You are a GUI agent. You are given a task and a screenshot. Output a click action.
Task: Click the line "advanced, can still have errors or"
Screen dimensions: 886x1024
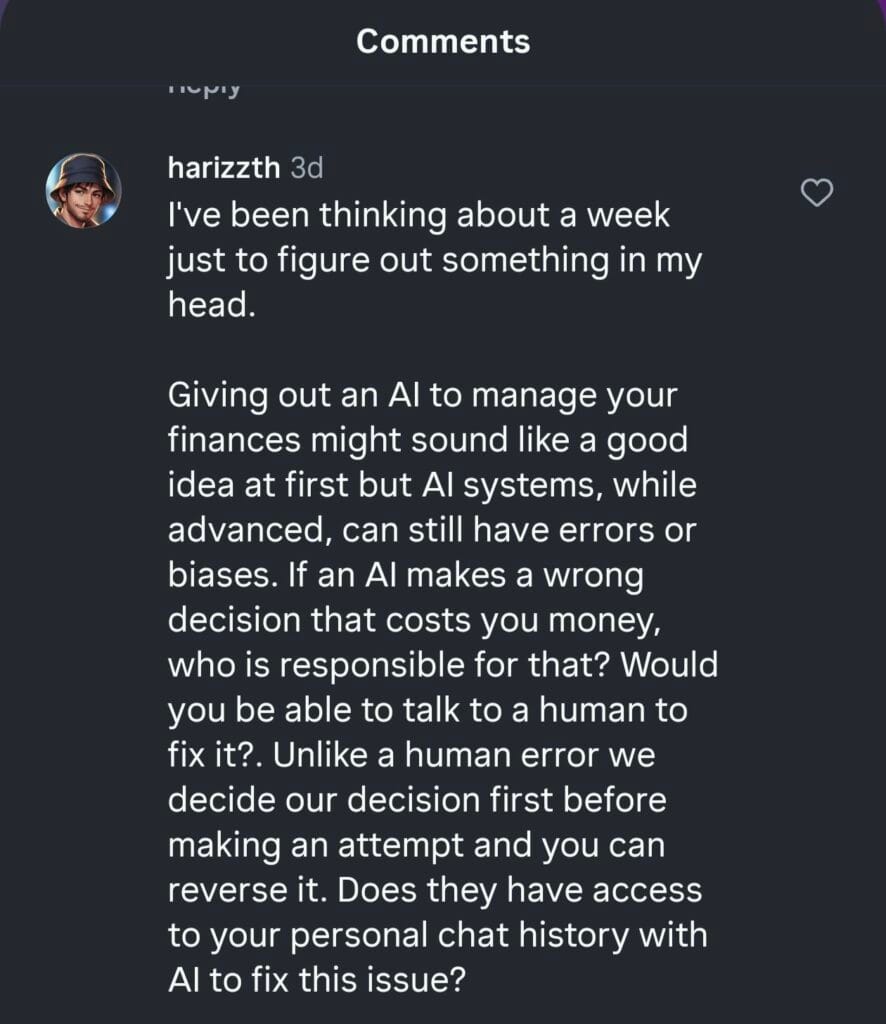point(431,531)
